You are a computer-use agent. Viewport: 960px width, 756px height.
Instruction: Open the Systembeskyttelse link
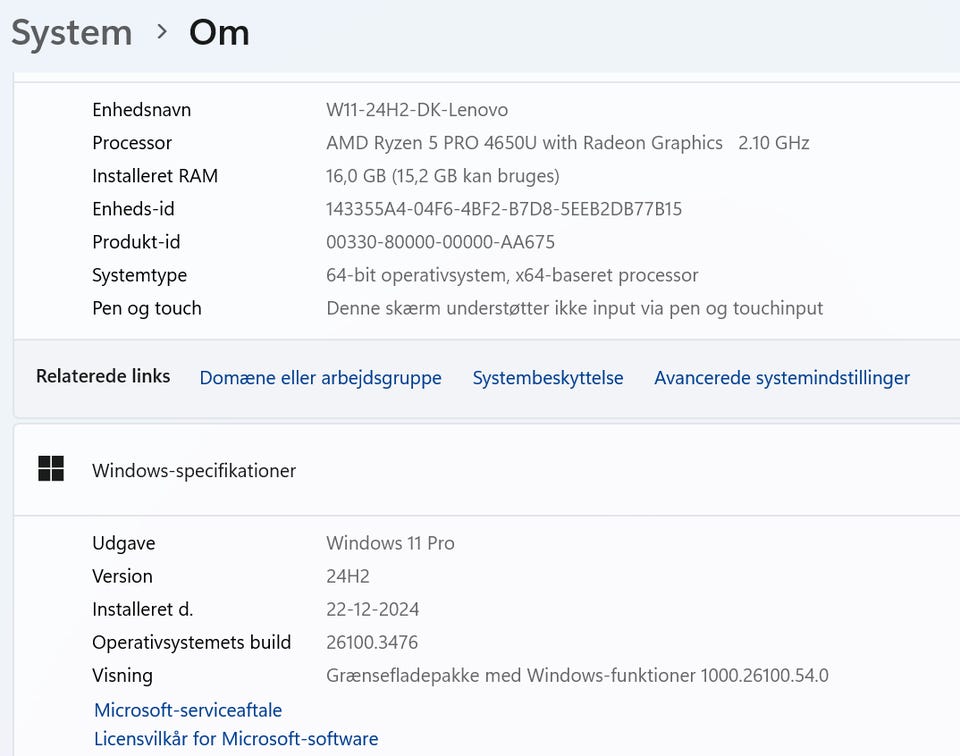548,378
